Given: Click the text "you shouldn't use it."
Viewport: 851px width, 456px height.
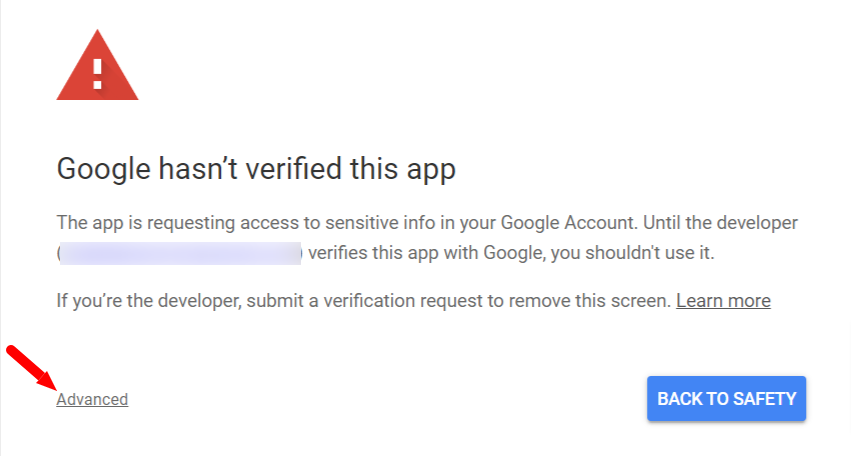Looking at the screenshot, I should (x=633, y=252).
